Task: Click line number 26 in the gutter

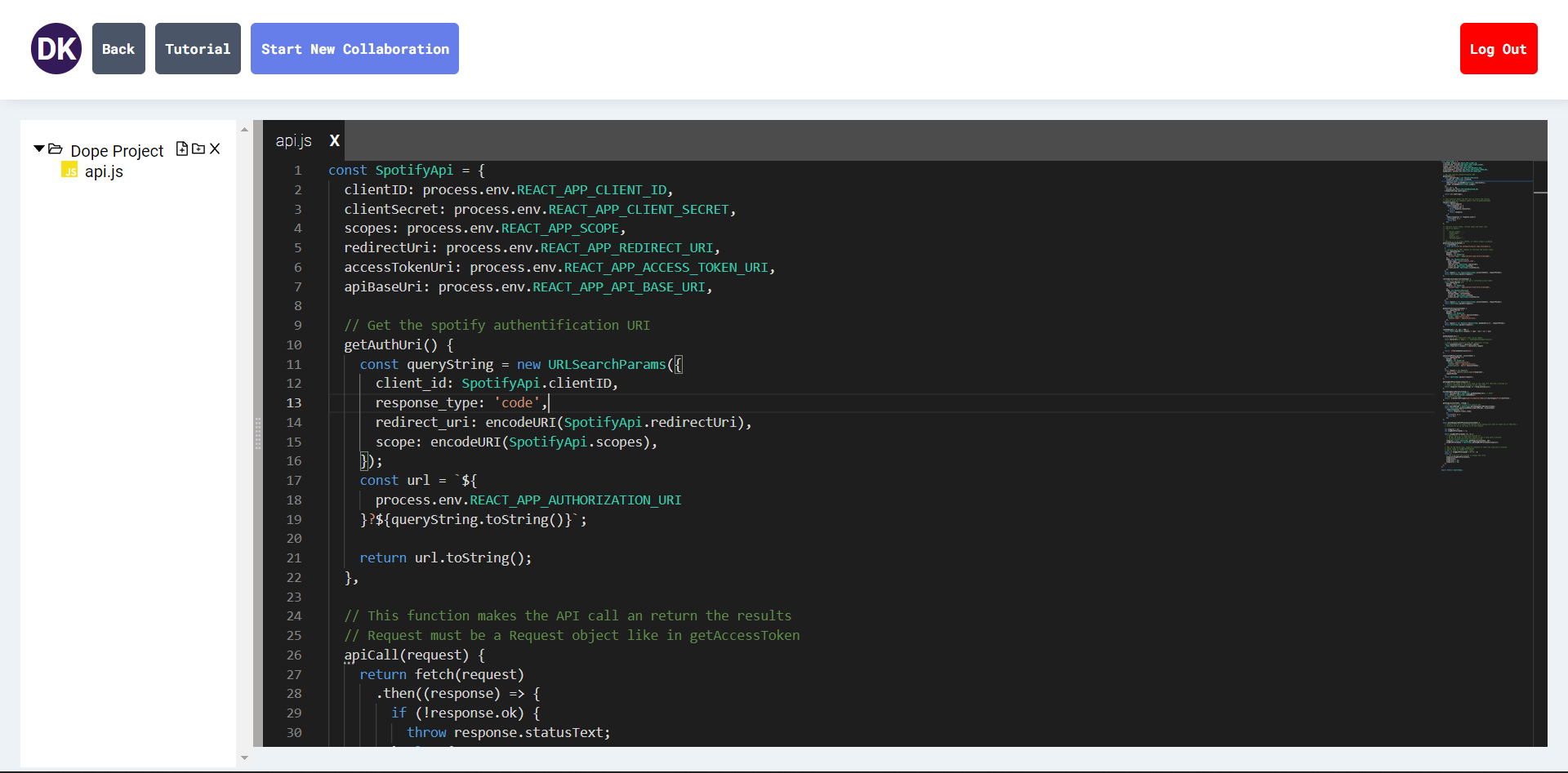Action: (x=294, y=655)
